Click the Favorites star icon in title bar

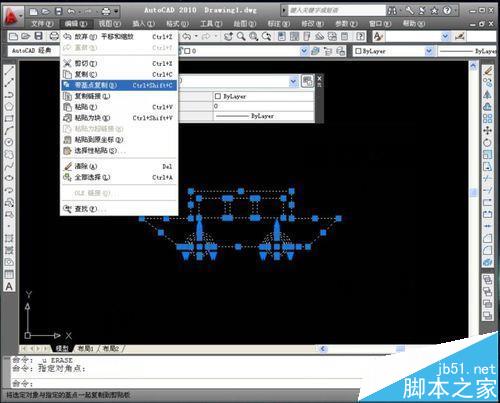[x=435, y=11]
